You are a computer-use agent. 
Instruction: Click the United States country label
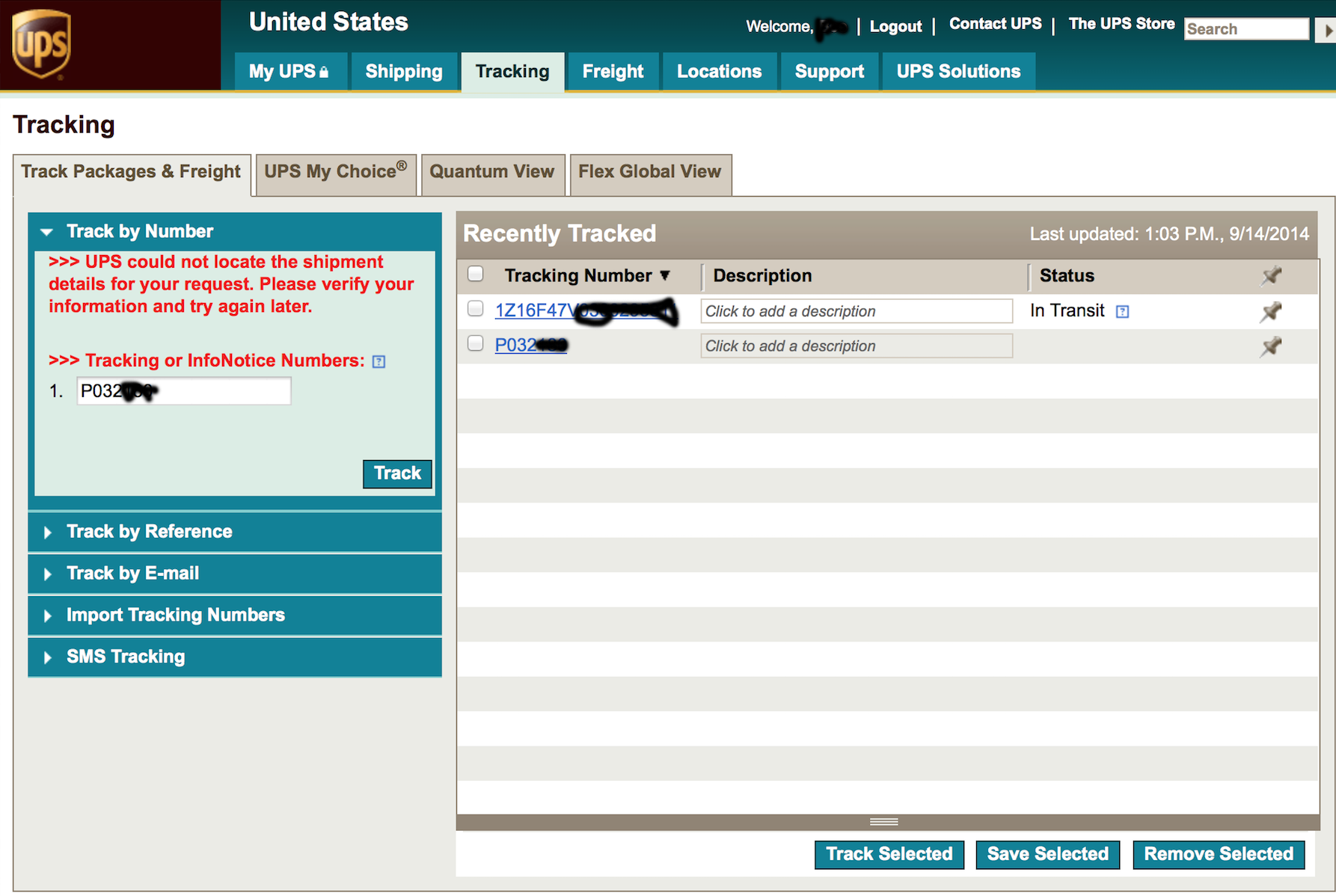pyautogui.click(x=328, y=22)
